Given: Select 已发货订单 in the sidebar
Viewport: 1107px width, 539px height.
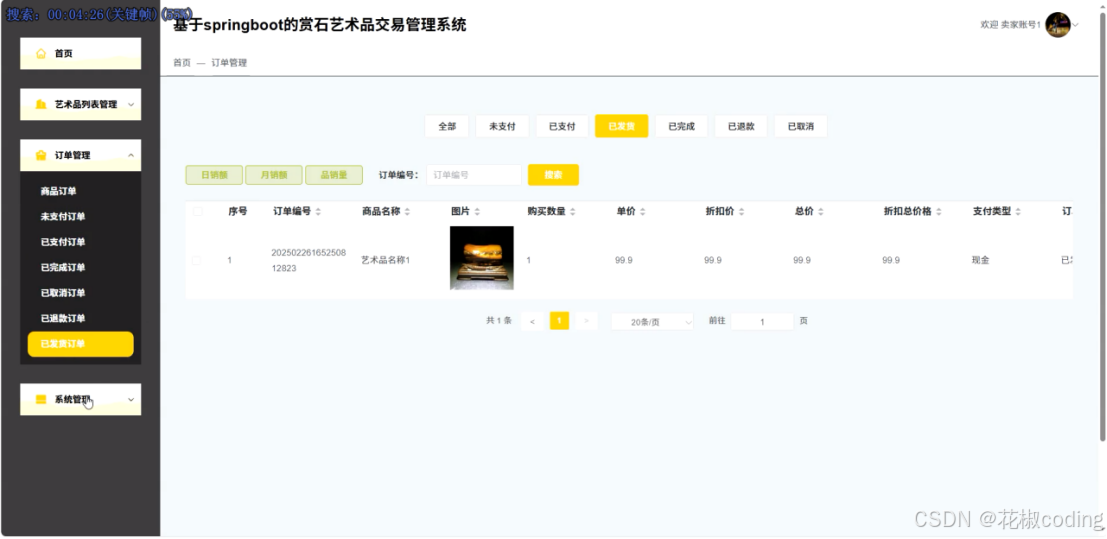Looking at the screenshot, I should pyautogui.click(x=80, y=344).
